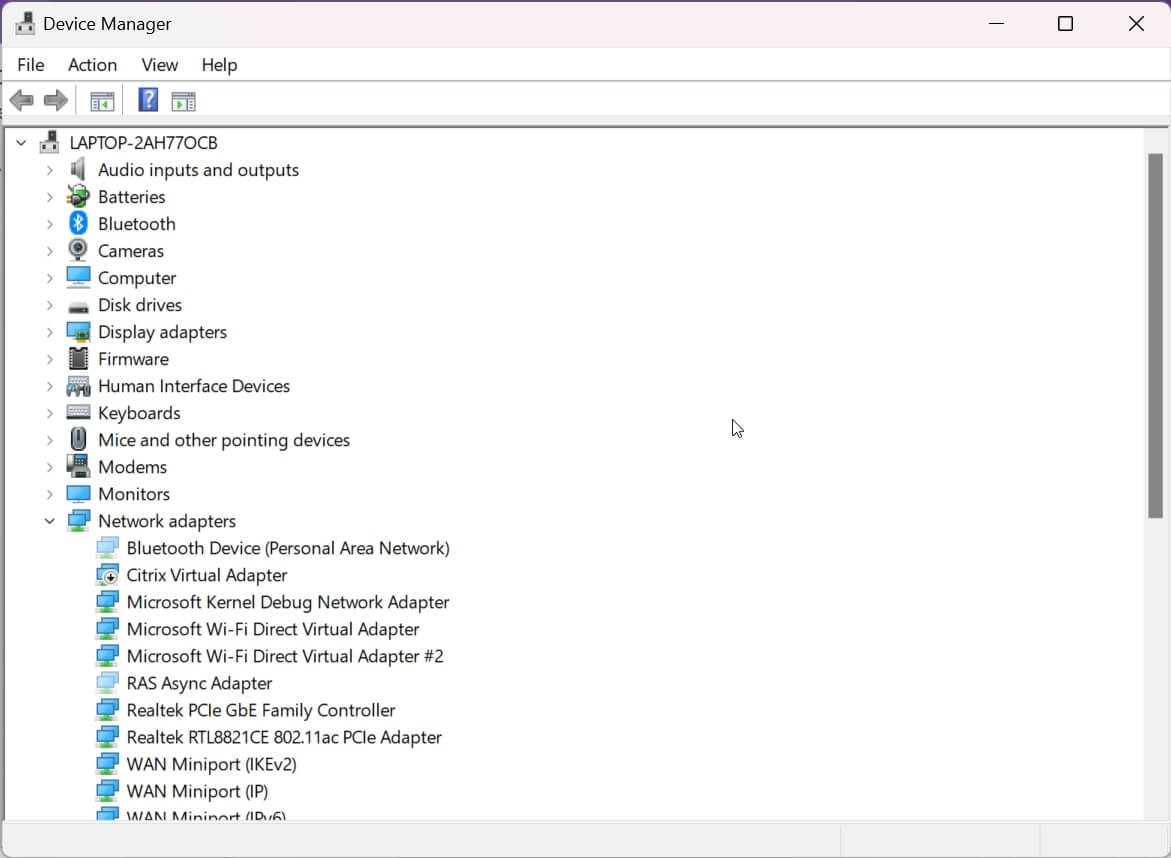1171x858 pixels.
Task: Click the Back arrow toolbar icon
Action: tap(22, 100)
